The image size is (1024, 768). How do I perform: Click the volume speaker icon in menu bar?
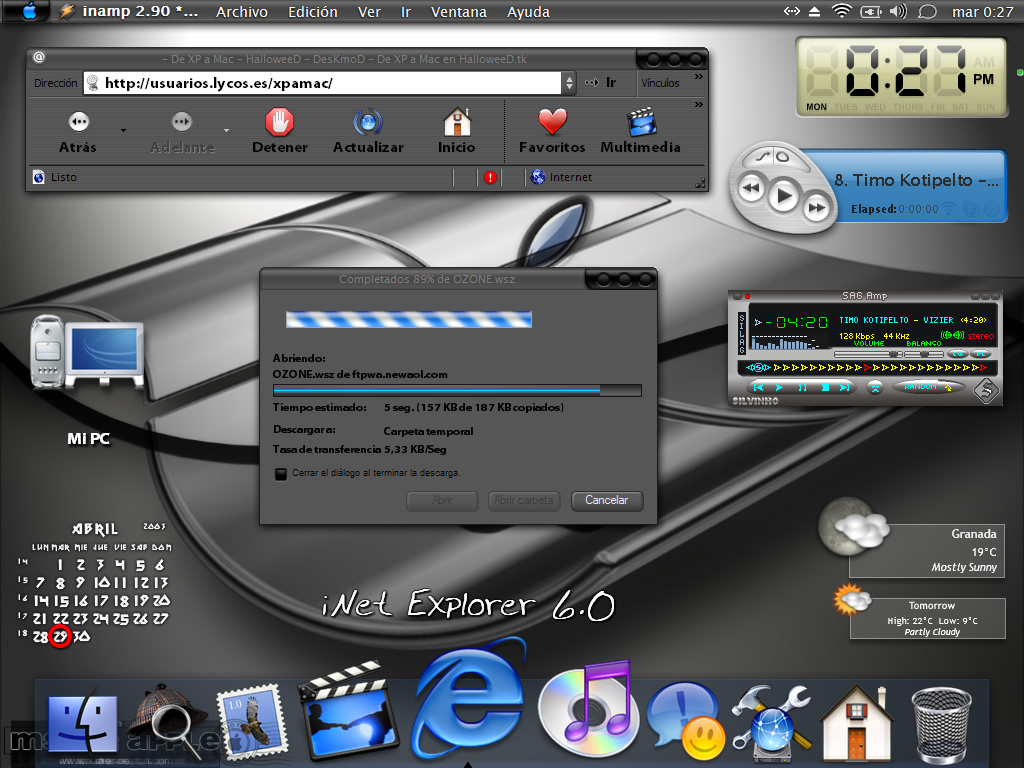coord(898,11)
